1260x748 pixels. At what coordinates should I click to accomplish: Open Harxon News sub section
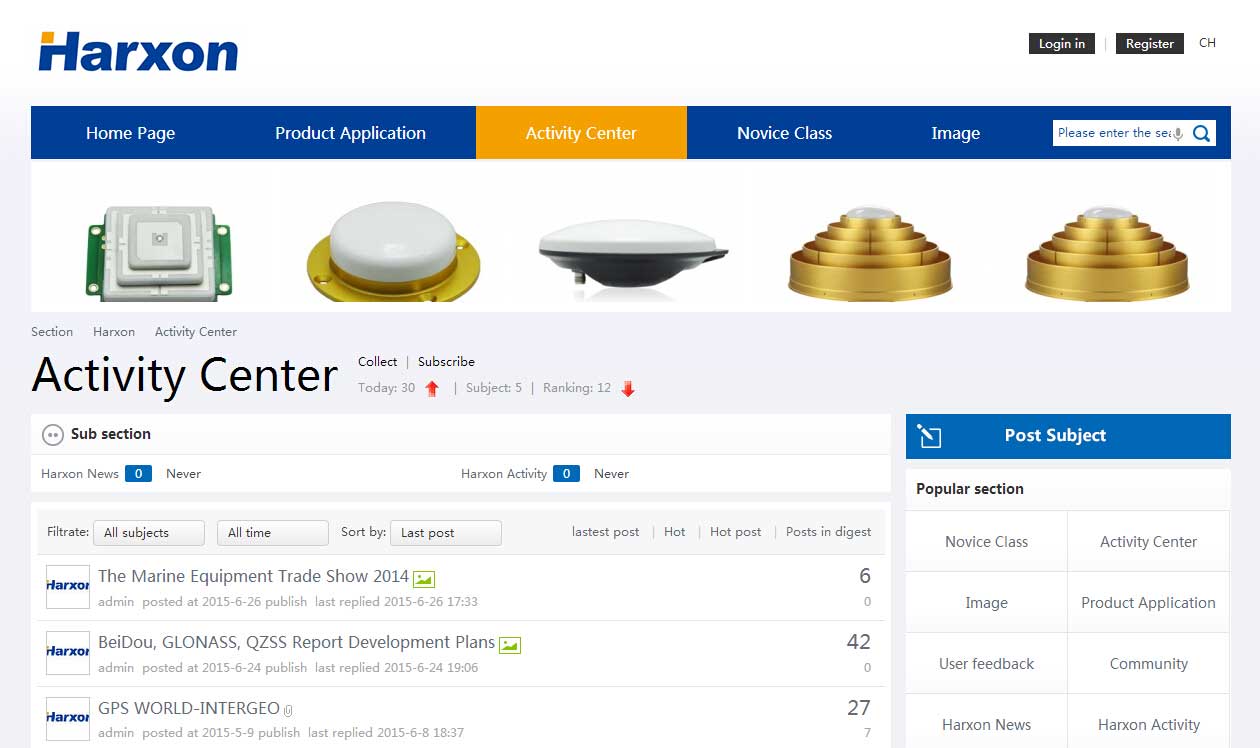tap(80, 474)
